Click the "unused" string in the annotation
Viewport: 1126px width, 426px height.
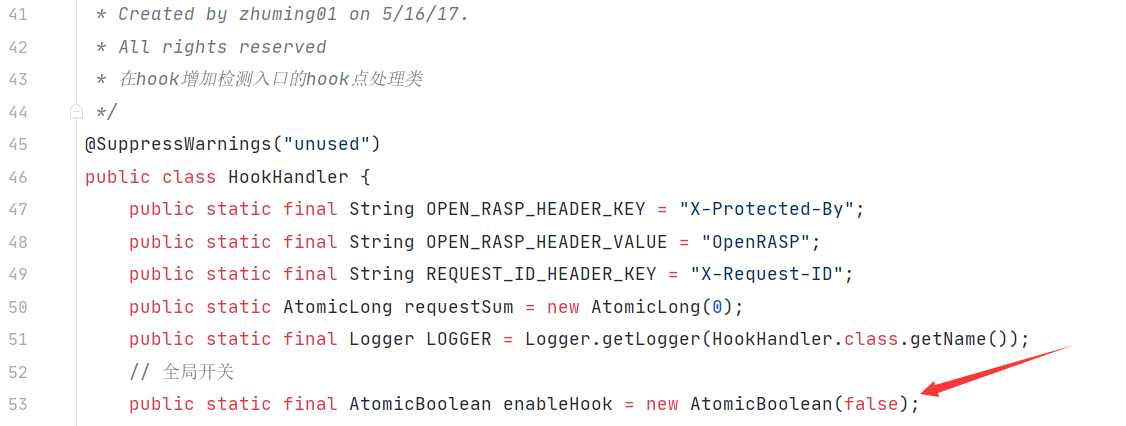326,144
